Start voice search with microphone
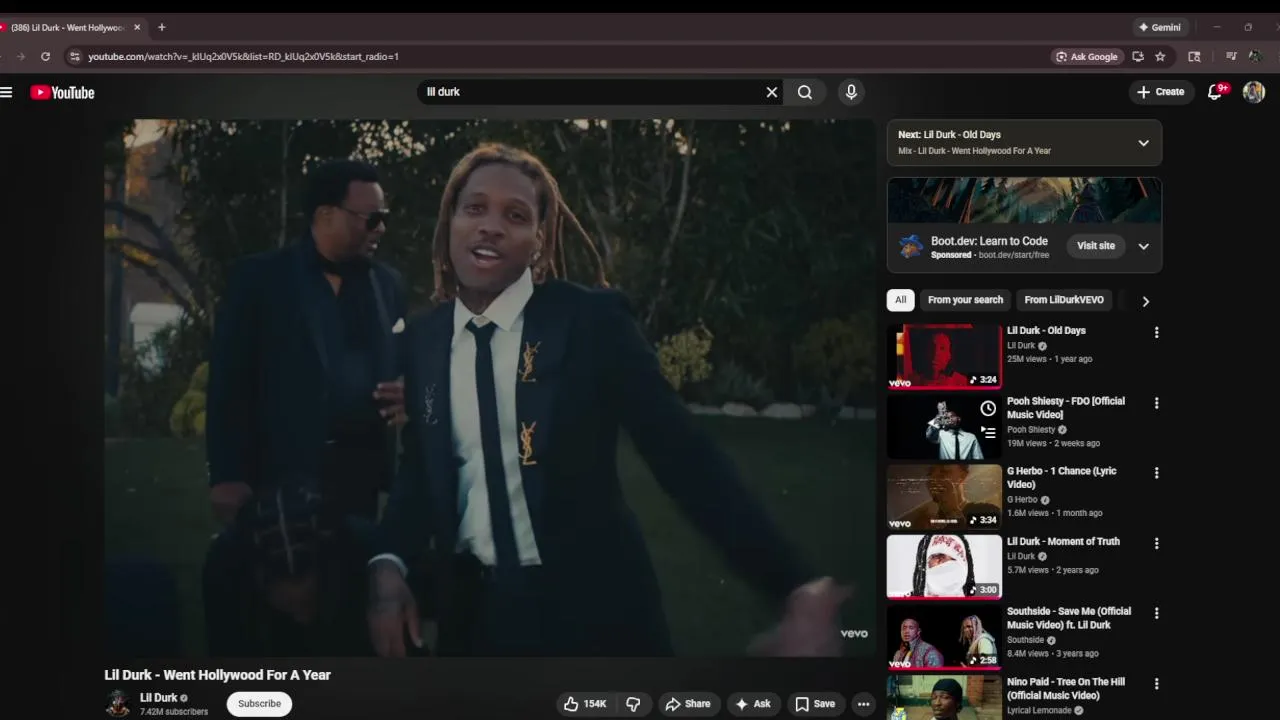This screenshot has width=1280, height=720. [851, 92]
